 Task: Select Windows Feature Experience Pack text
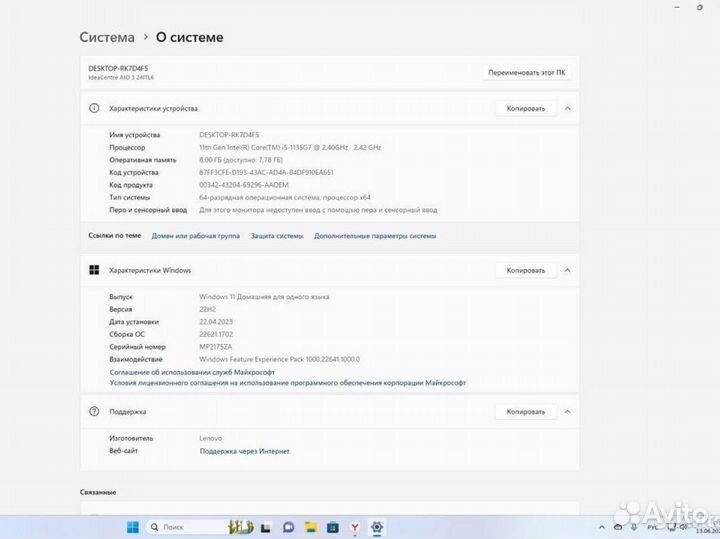tap(280, 359)
